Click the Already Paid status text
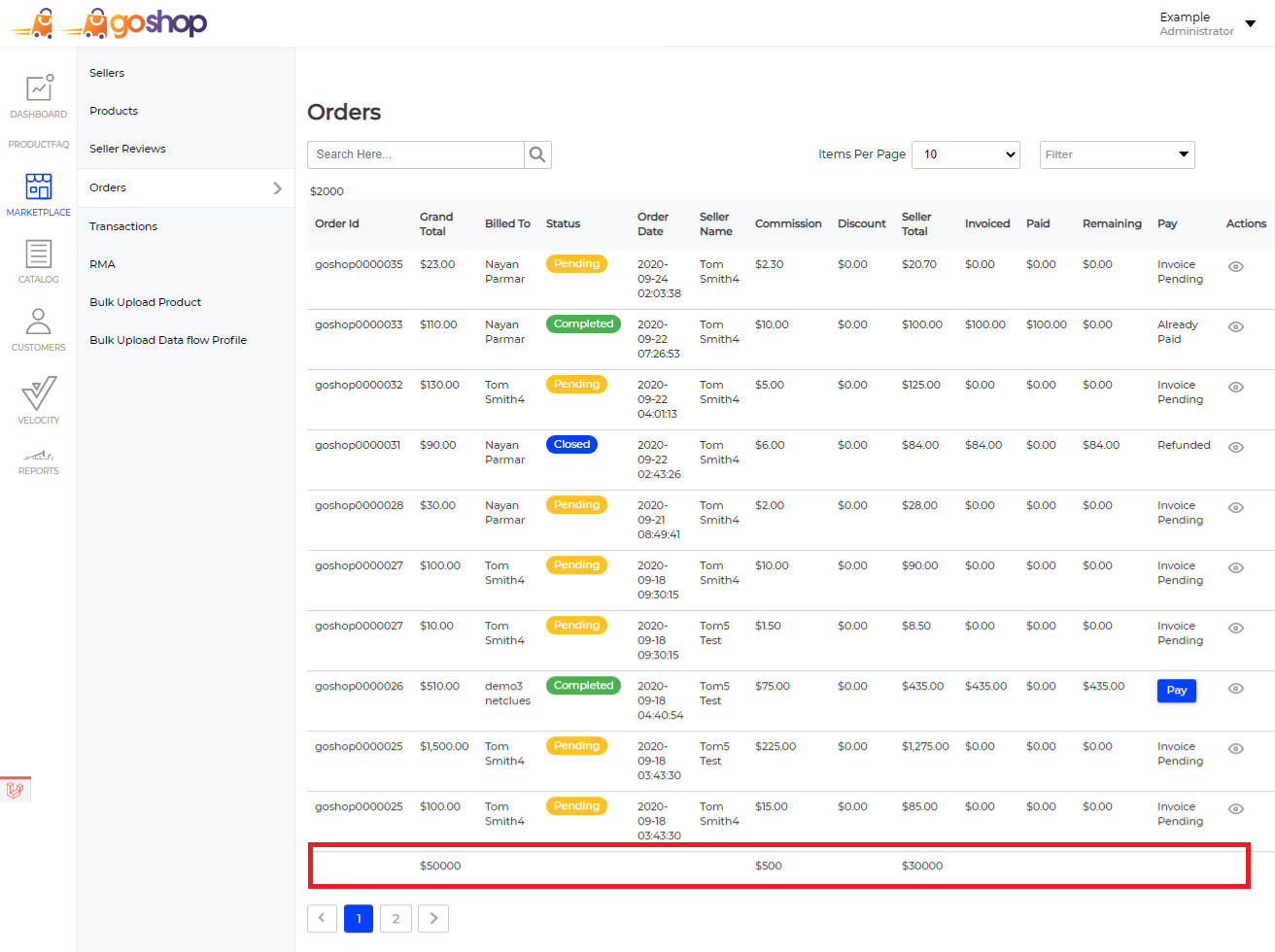1275x952 pixels. (x=1177, y=331)
